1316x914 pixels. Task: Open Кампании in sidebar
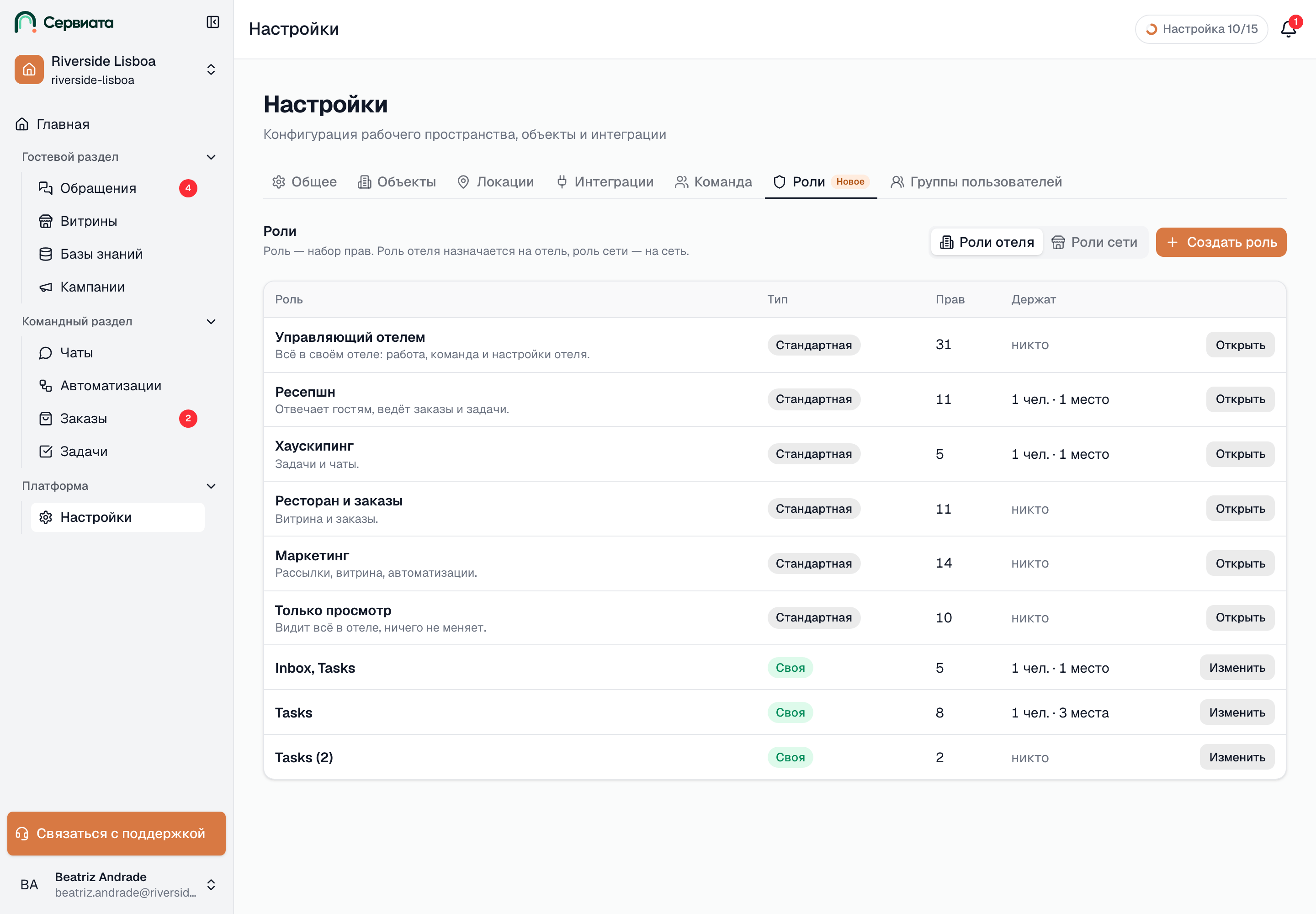(x=117, y=287)
